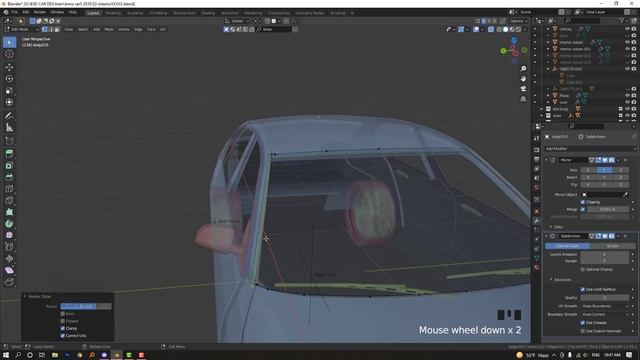Open the Vertex menu in viewport header
The width and height of the screenshot is (640, 360).
(124, 29)
